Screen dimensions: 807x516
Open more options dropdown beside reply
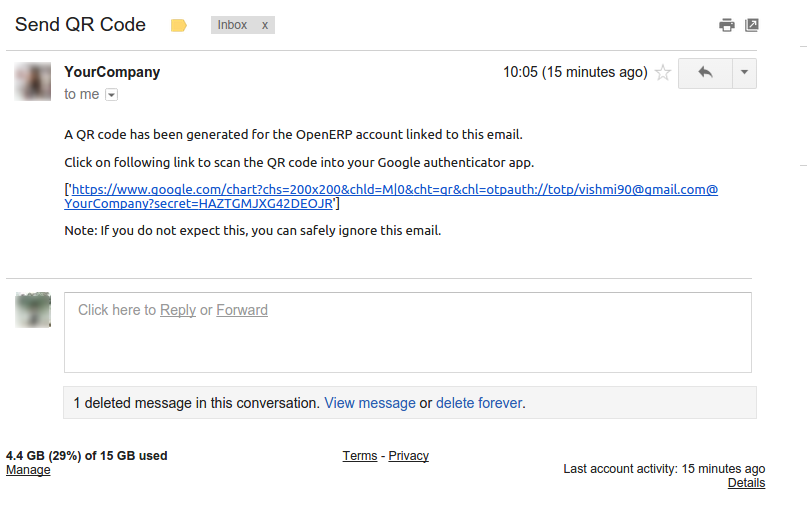pos(744,73)
